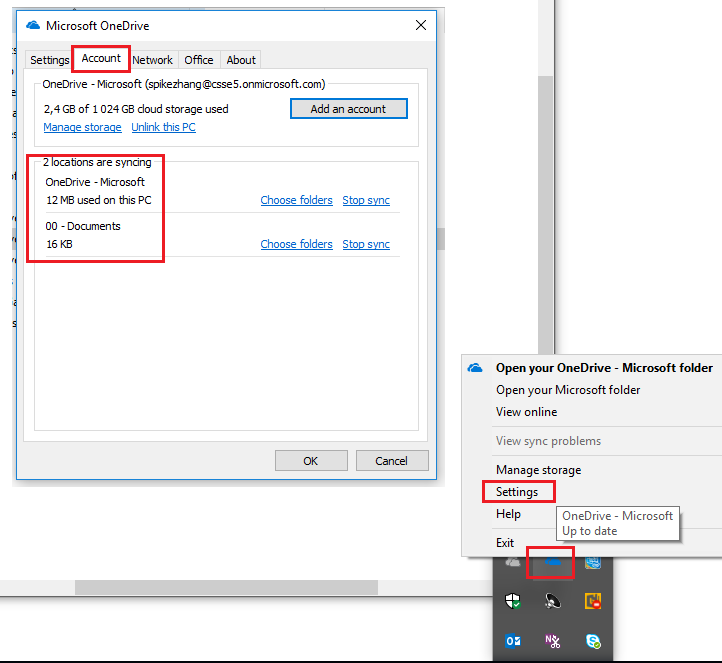Click the OK button
Viewport: 722px width, 663px height.
point(311,460)
